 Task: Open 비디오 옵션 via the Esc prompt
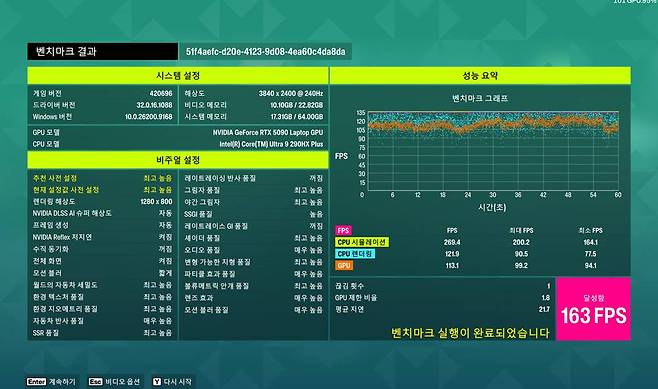(114, 381)
